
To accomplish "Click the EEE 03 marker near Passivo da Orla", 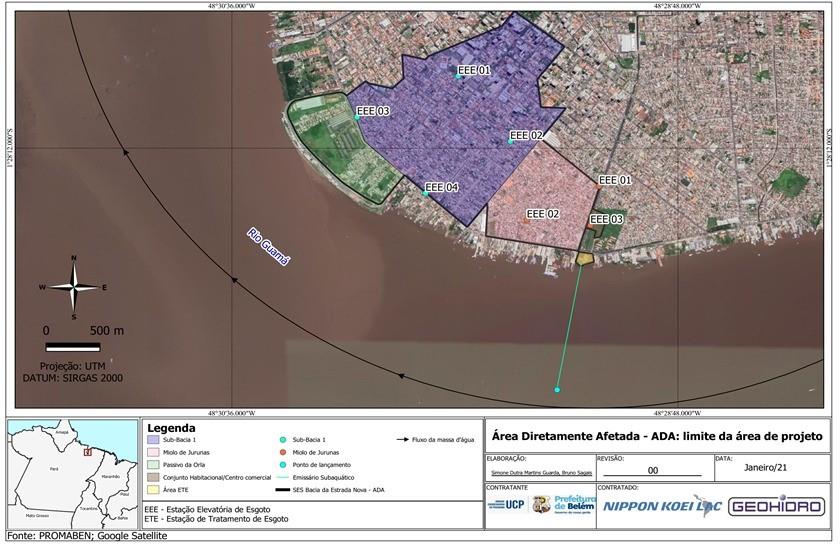I will 357,117.
